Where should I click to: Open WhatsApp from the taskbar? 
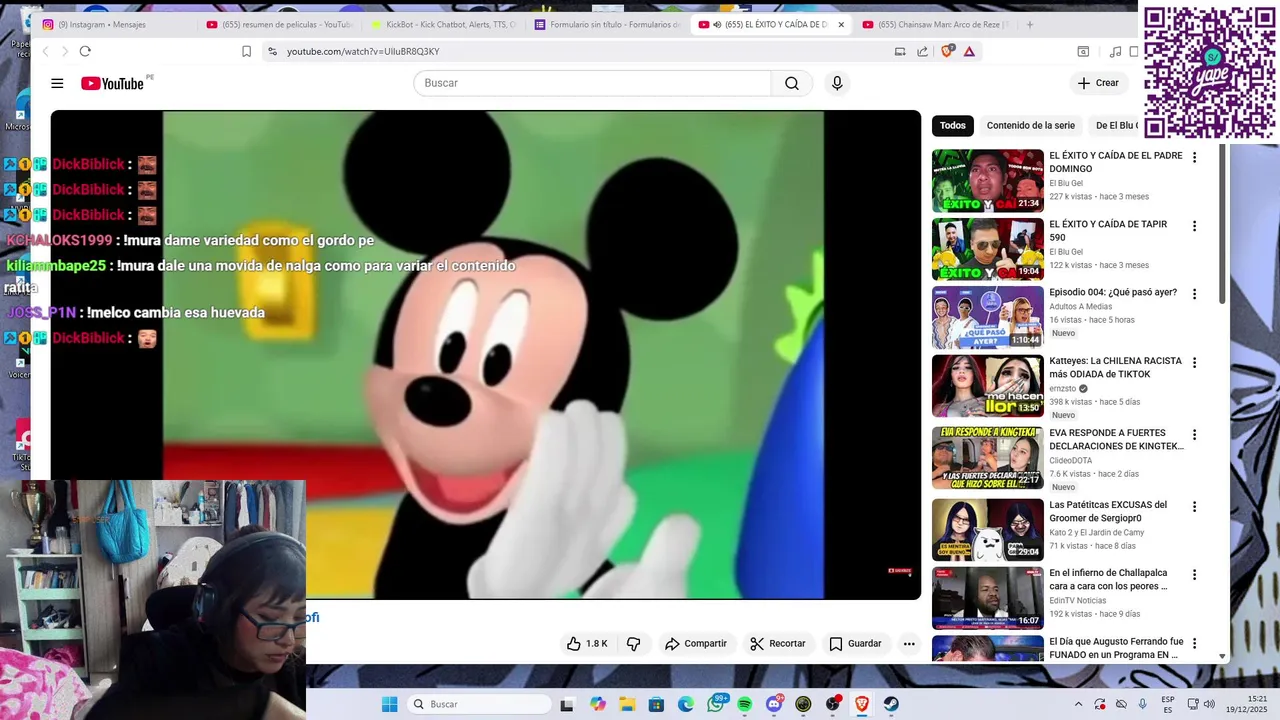(x=715, y=704)
